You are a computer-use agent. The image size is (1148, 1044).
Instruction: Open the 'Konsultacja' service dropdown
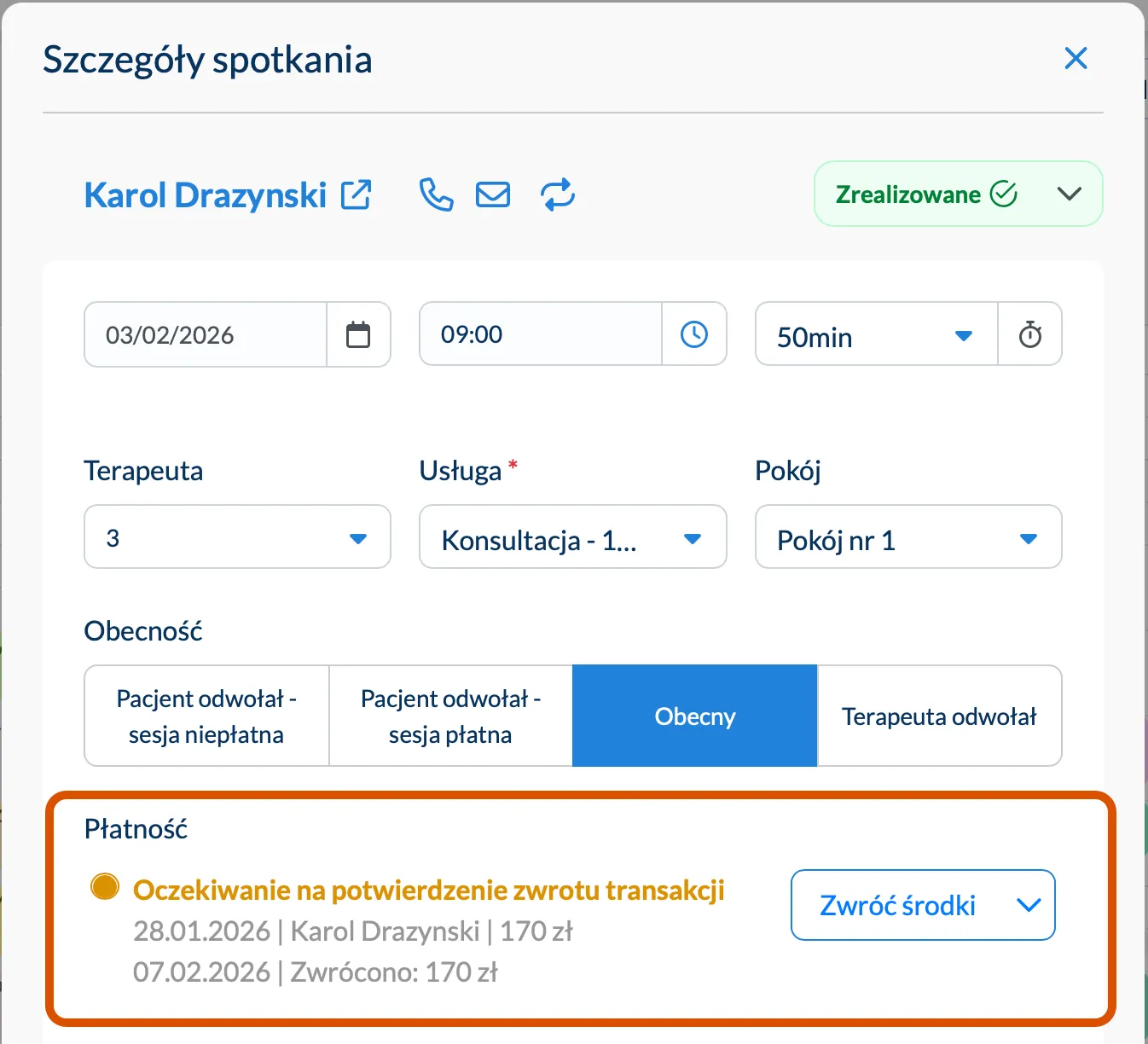pyautogui.click(x=572, y=537)
